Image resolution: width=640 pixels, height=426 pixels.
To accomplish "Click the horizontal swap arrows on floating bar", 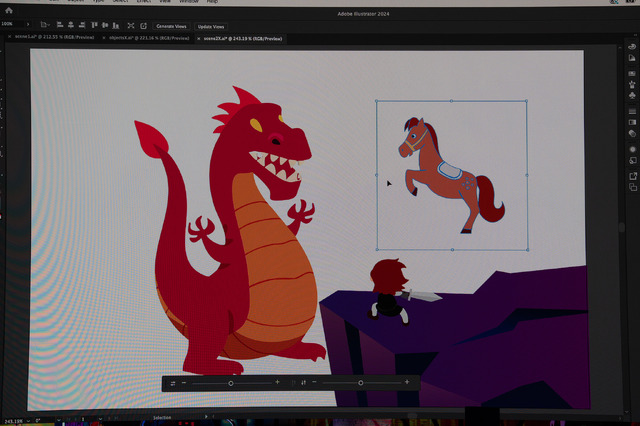I will click(173, 383).
